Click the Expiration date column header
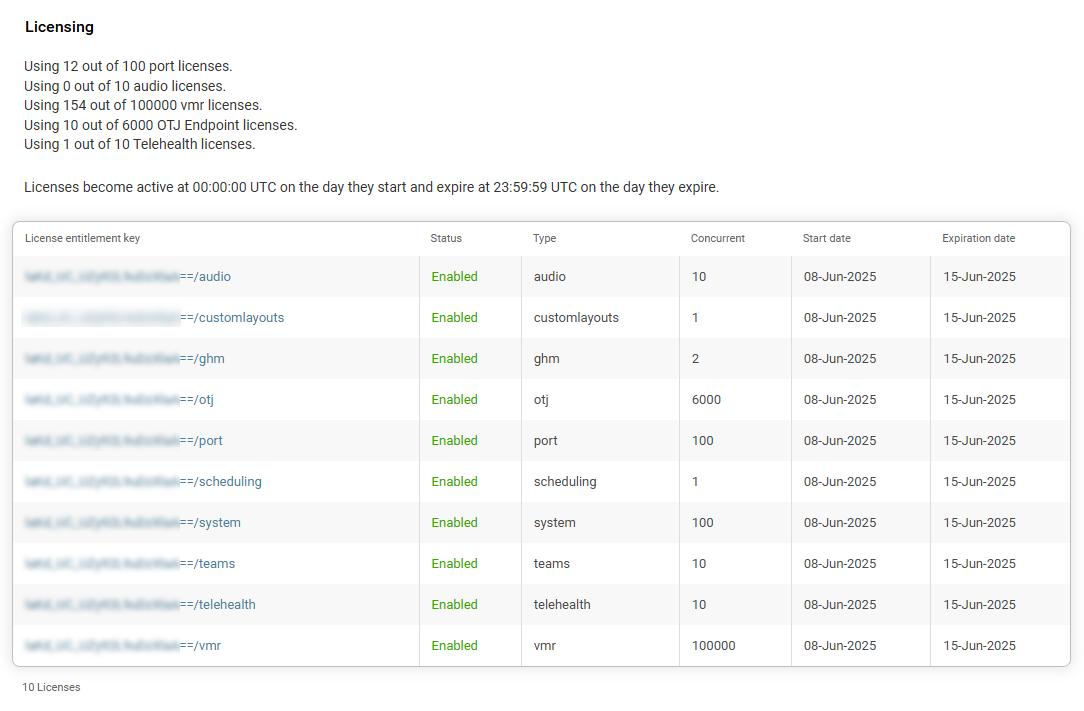Viewport: 1084px width, 711px height. tap(978, 239)
